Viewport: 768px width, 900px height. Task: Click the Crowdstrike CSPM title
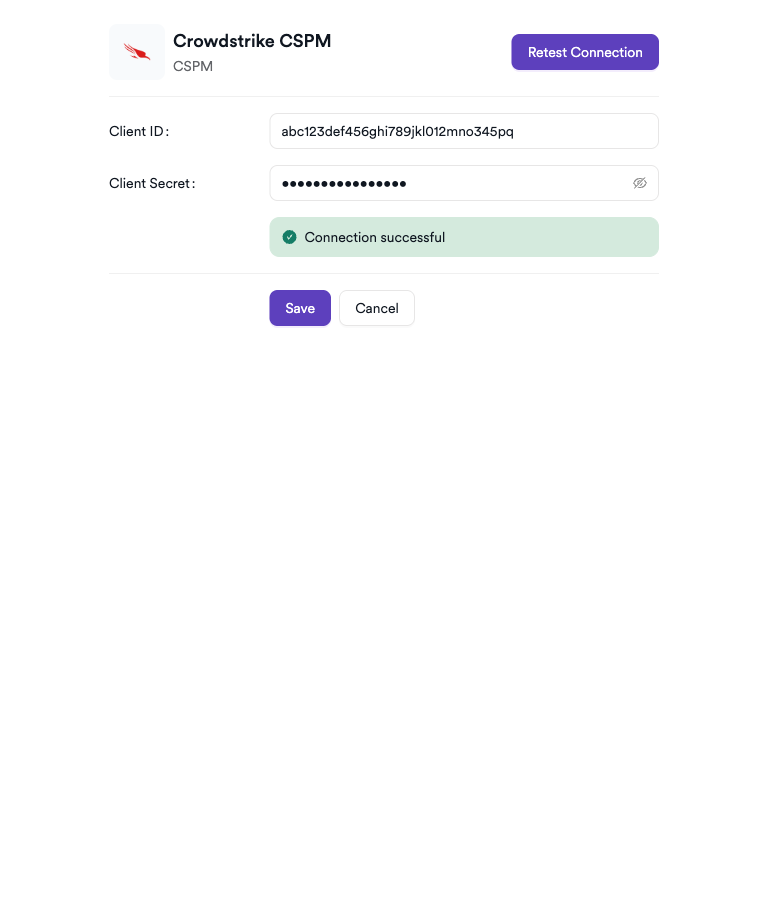252,41
